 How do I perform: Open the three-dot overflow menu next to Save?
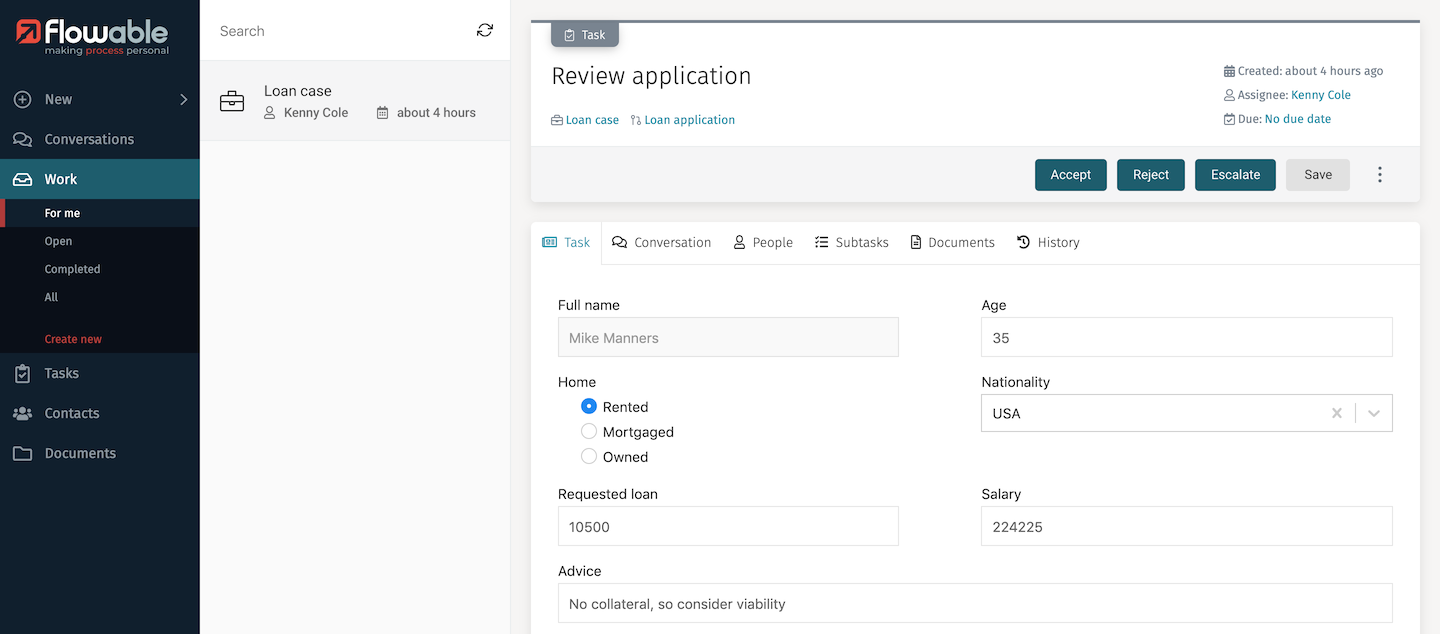1380,174
